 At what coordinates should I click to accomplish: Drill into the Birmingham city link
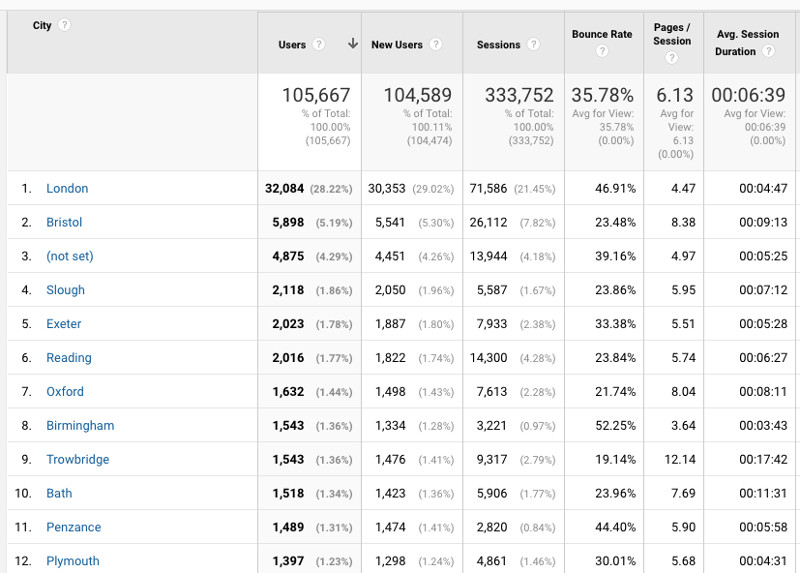[80, 425]
